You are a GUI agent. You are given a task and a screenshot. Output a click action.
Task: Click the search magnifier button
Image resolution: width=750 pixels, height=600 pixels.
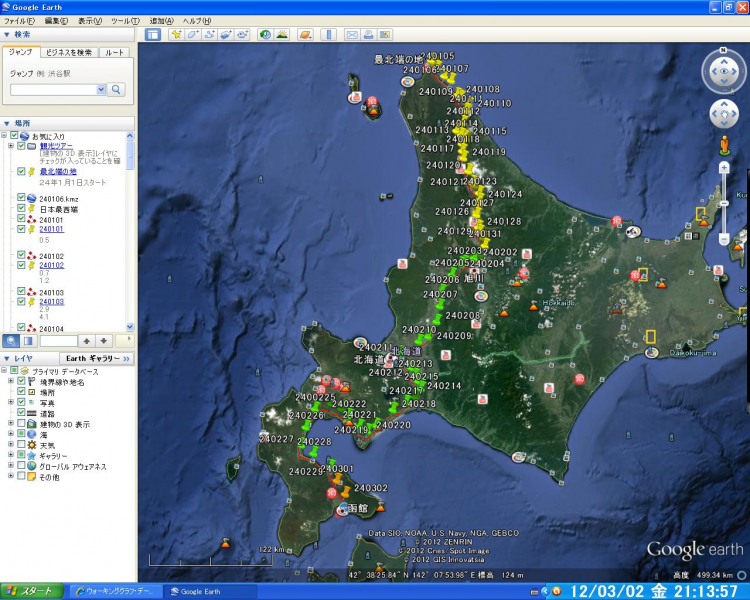pos(116,89)
